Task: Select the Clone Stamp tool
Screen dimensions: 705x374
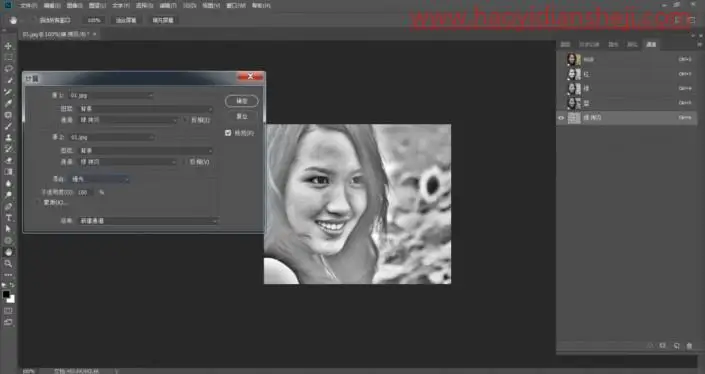Action: [x=8, y=138]
